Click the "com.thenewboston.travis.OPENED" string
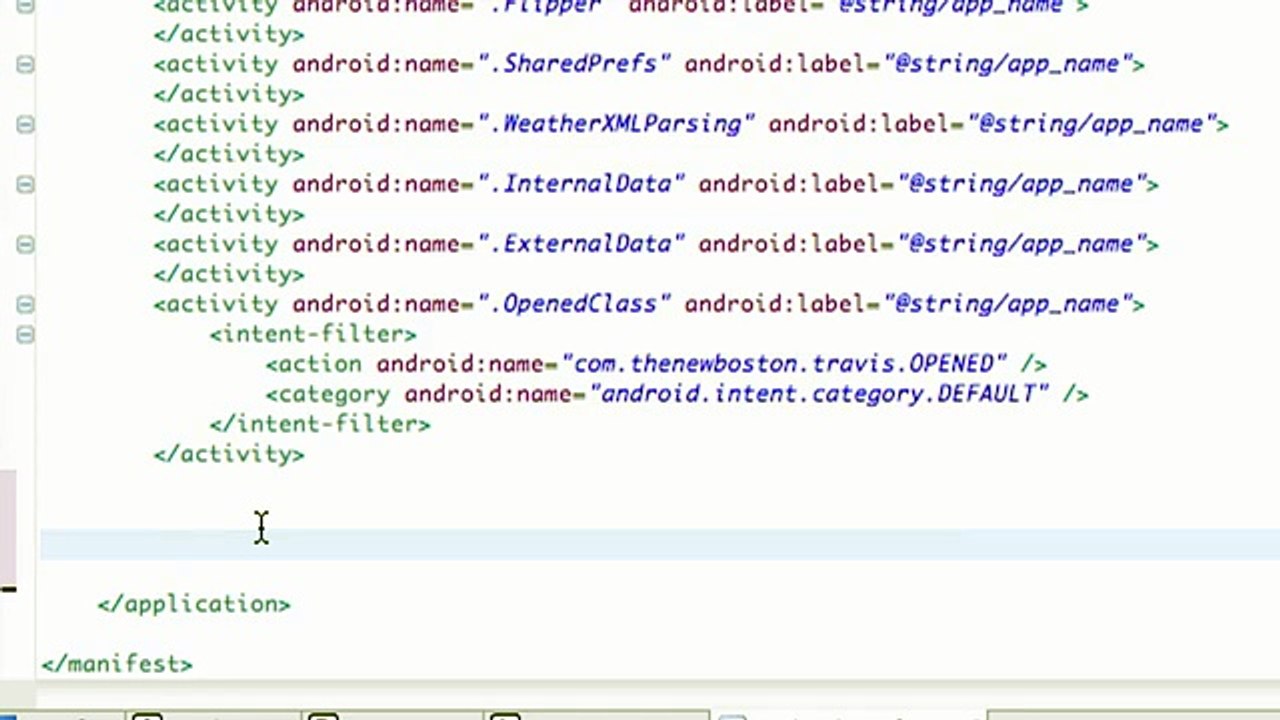 785,364
